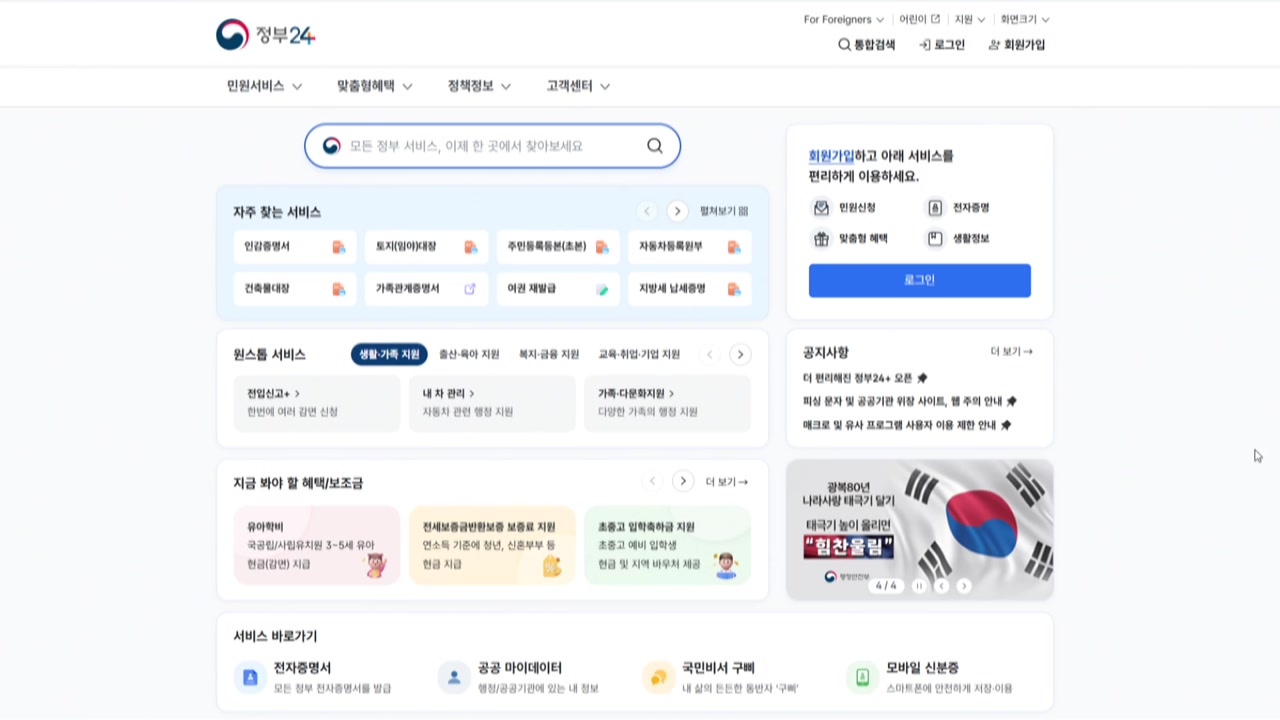Click the blue 로그인 button
Screen dimensions: 1280x720
click(920, 280)
